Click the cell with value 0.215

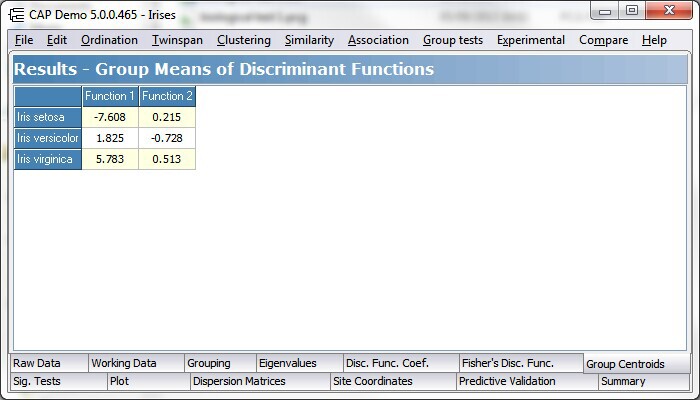point(167,117)
